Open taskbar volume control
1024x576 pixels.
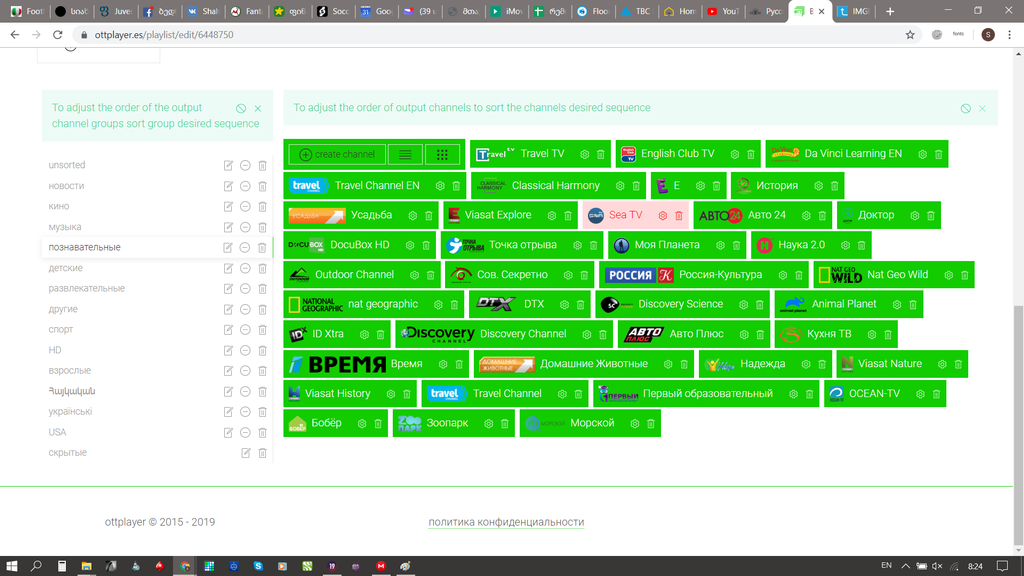(x=937, y=566)
